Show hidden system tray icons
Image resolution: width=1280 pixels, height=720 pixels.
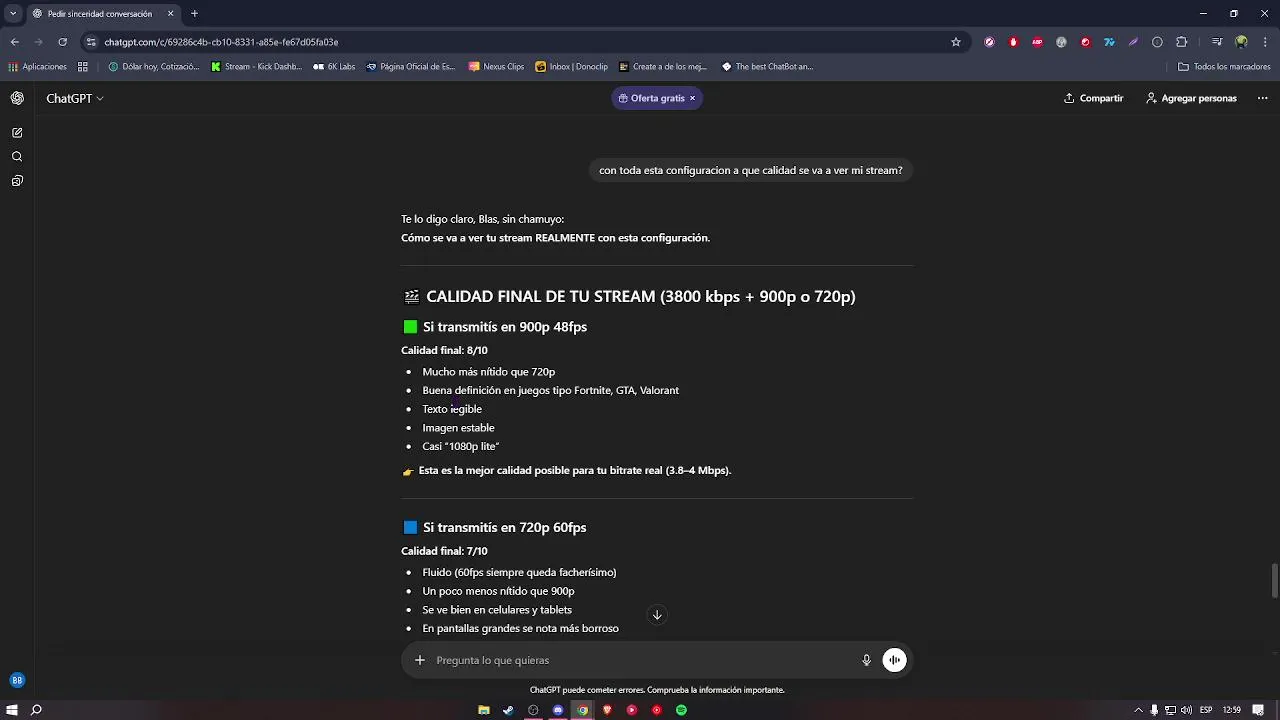(1137, 710)
